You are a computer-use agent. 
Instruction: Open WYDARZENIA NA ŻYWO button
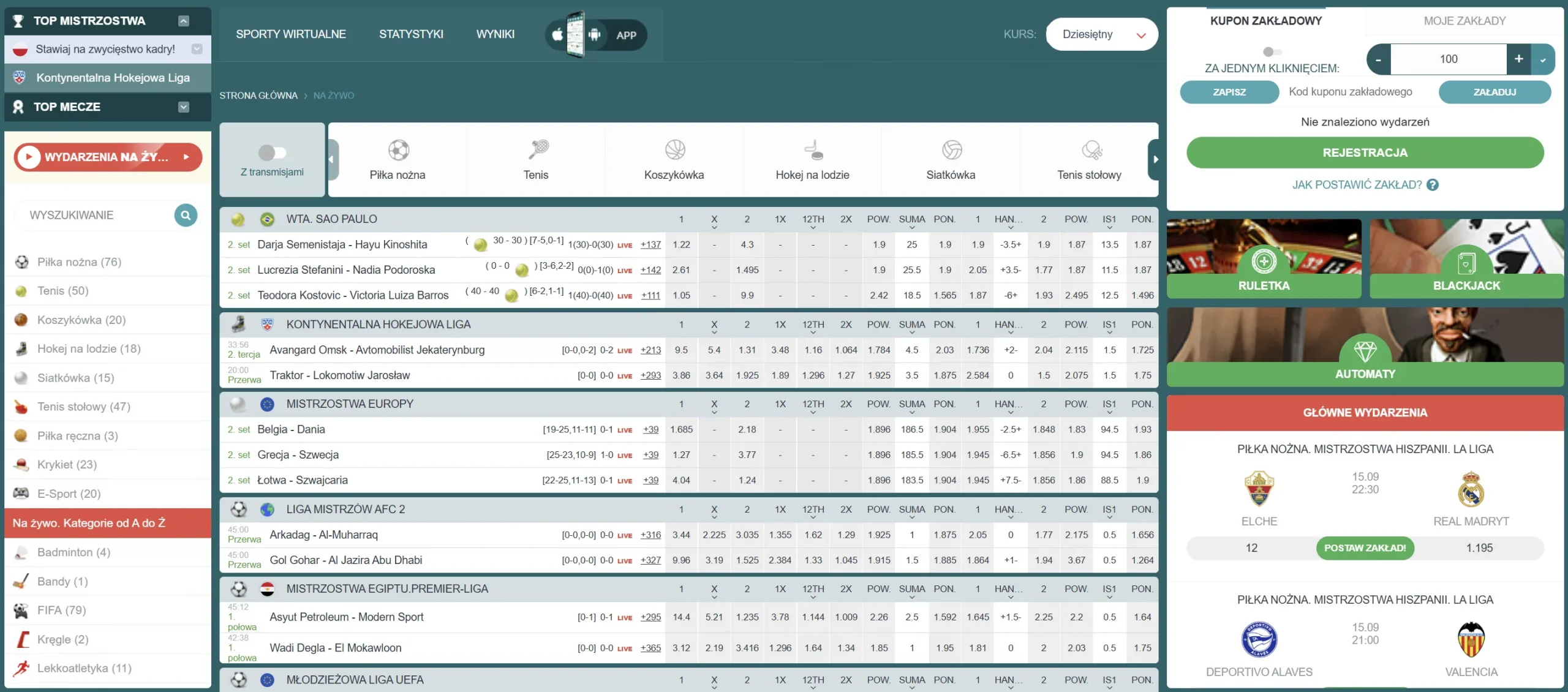(108, 157)
